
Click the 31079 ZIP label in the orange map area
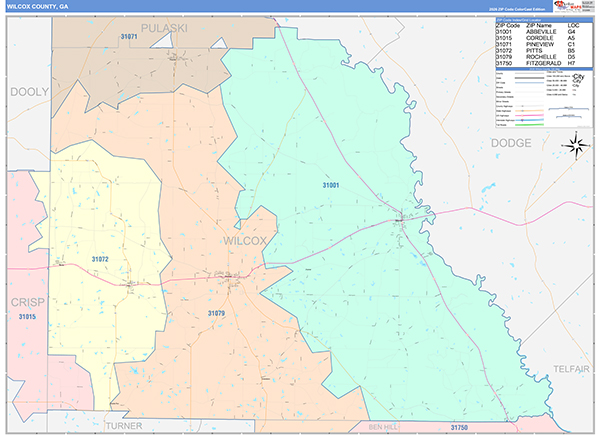click(216, 313)
